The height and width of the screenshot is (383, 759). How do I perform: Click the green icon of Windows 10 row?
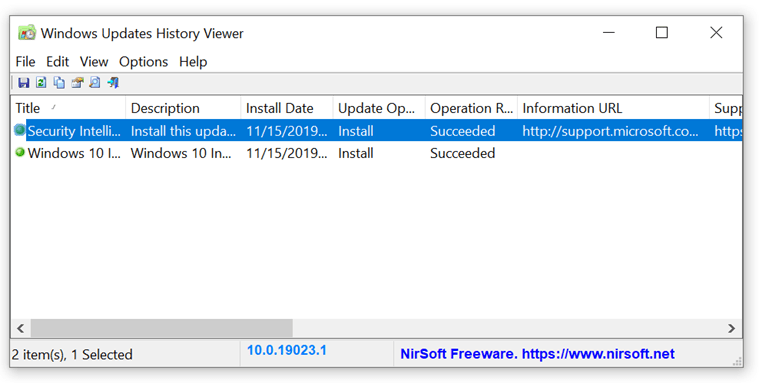pos(20,153)
